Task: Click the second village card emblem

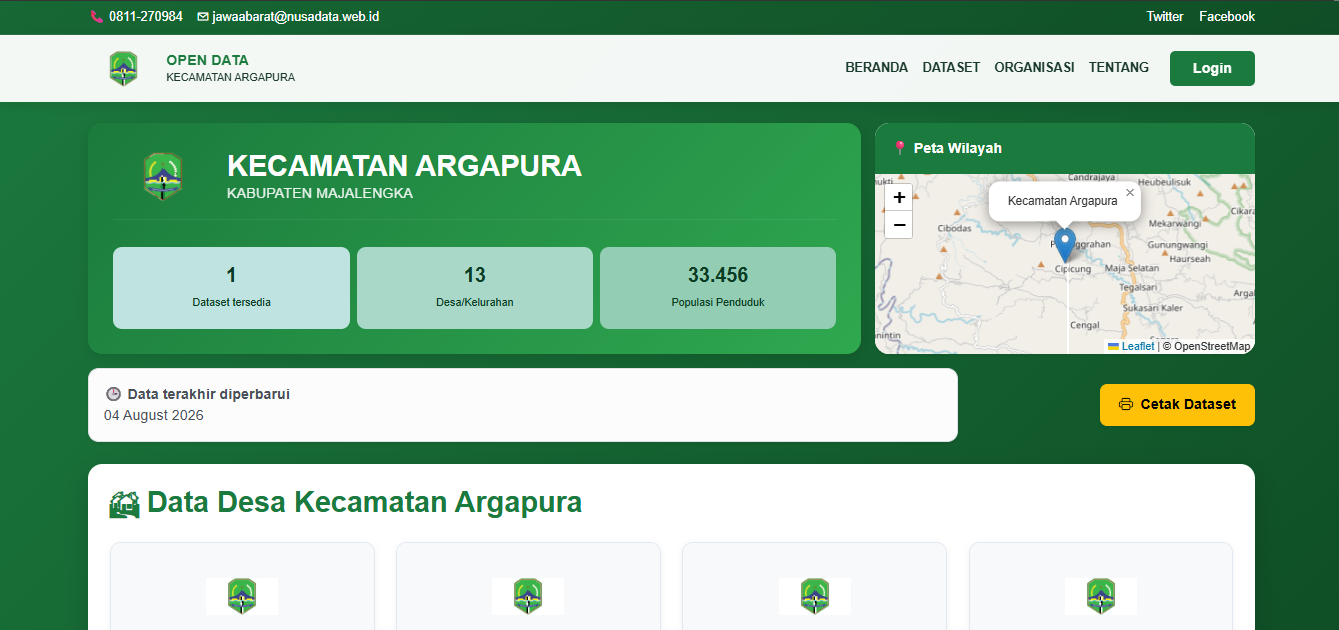Action: pyautogui.click(x=528, y=596)
